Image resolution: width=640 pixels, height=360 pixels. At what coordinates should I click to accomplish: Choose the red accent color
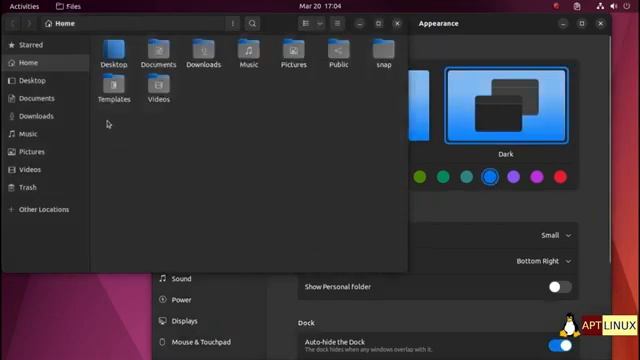[560, 177]
